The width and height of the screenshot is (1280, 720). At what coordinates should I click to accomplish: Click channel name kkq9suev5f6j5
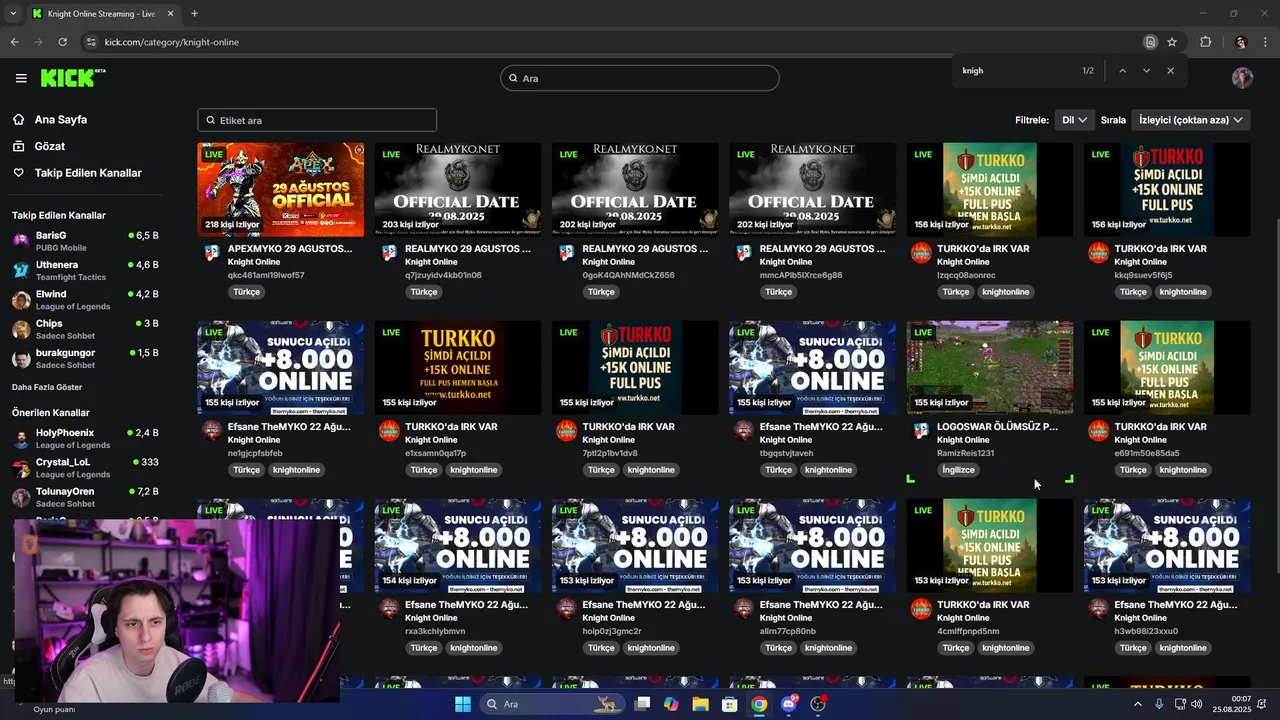[1143, 275]
